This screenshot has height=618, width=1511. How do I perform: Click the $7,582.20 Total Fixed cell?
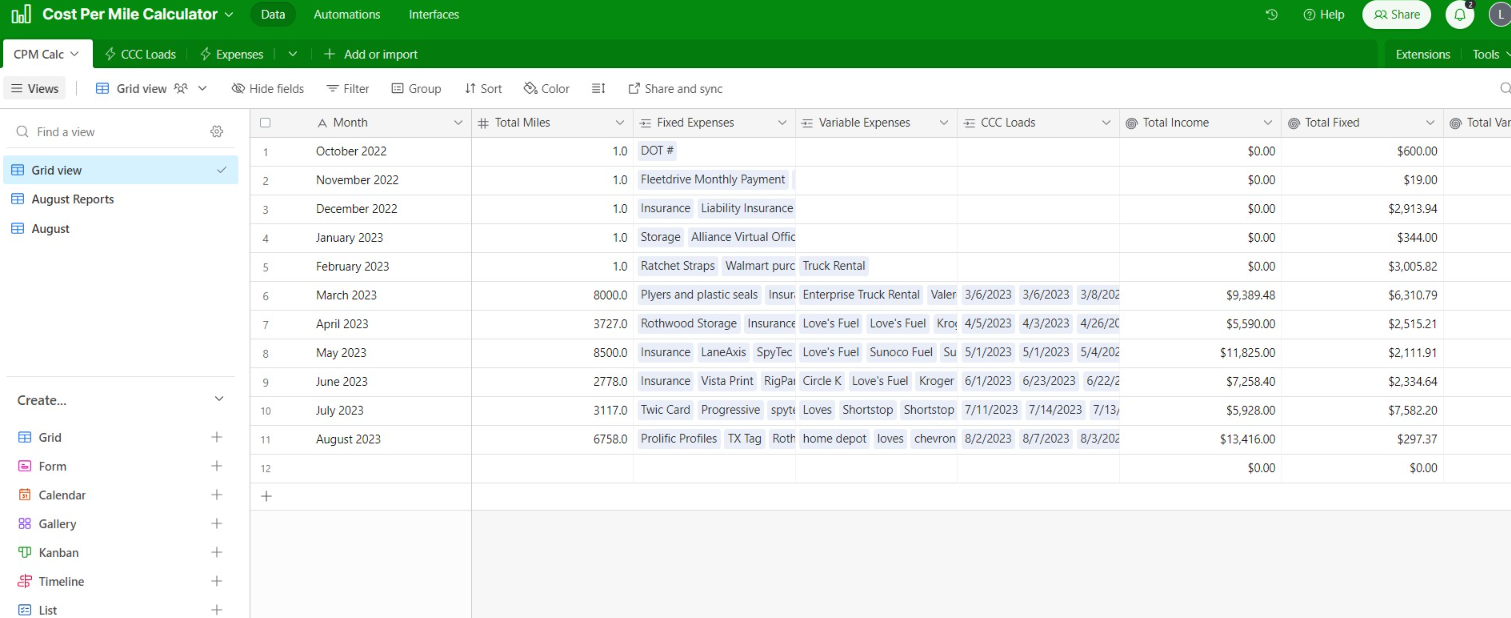coord(1362,410)
